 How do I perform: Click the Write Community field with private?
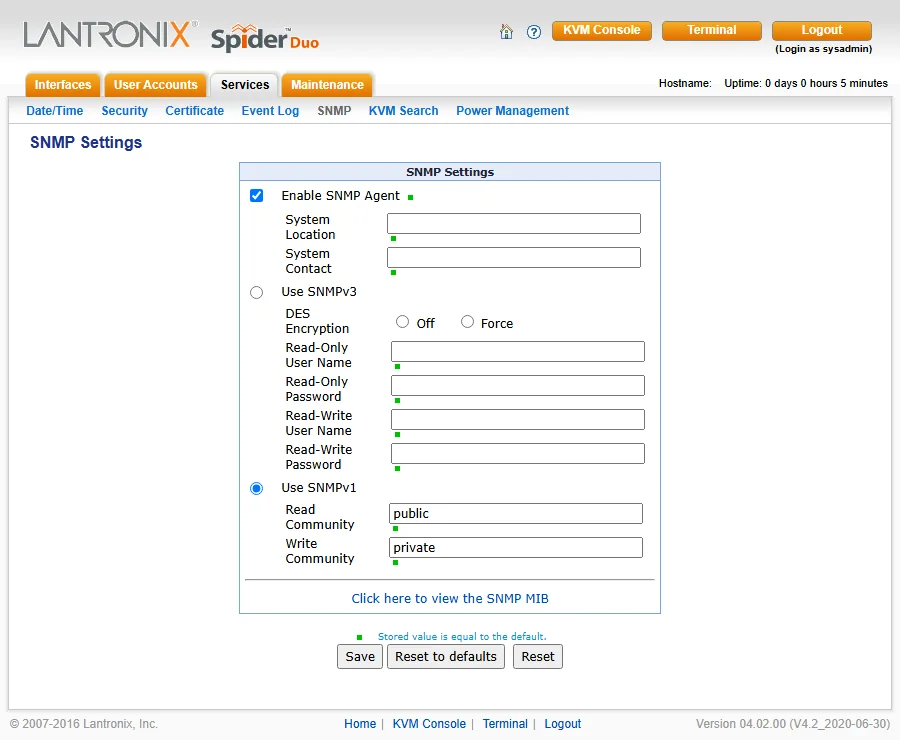point(515,547)
